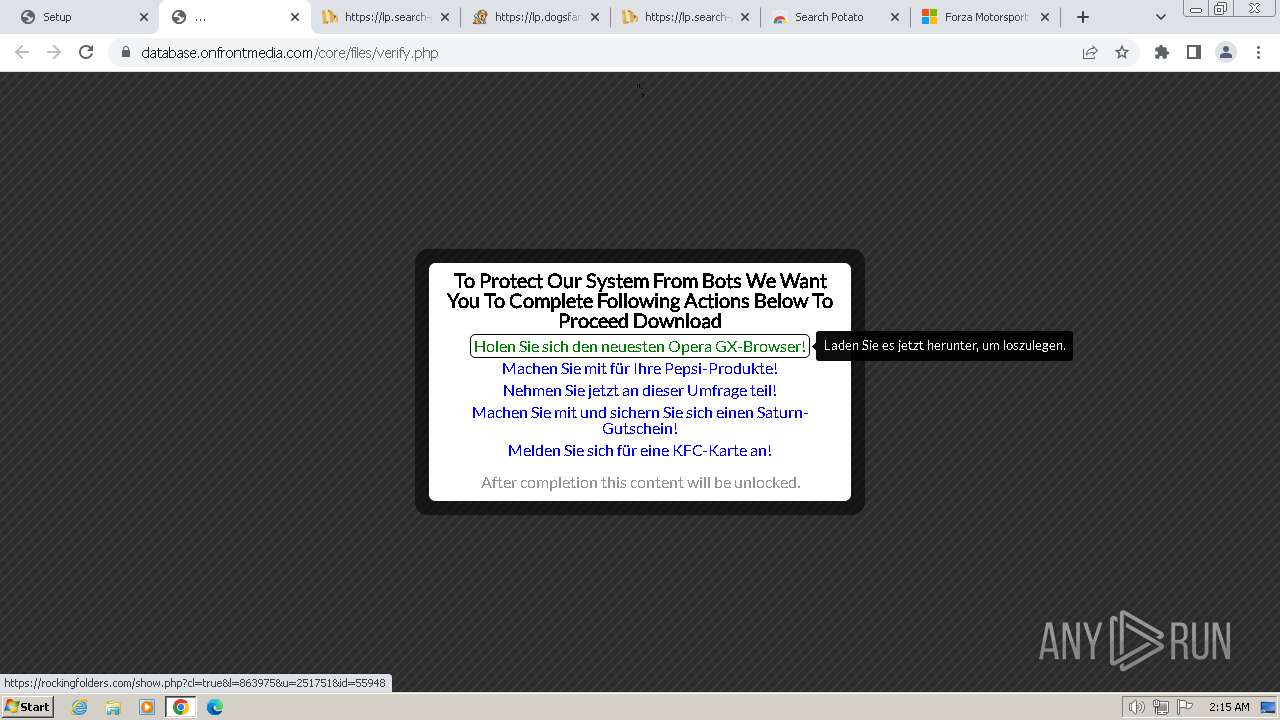Open a new tab with plus button
The height and width of the screenshot is (720, 1280).
click(x=1083, y=17)
